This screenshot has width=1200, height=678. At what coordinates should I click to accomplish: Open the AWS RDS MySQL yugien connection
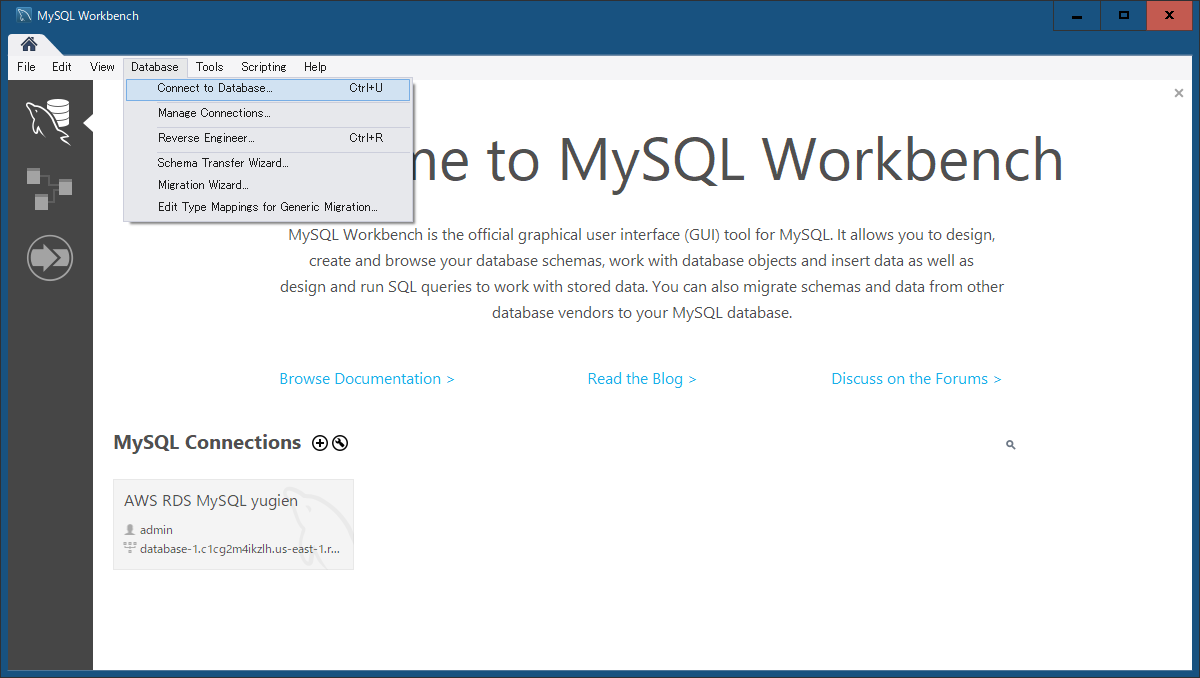point(233,524)
